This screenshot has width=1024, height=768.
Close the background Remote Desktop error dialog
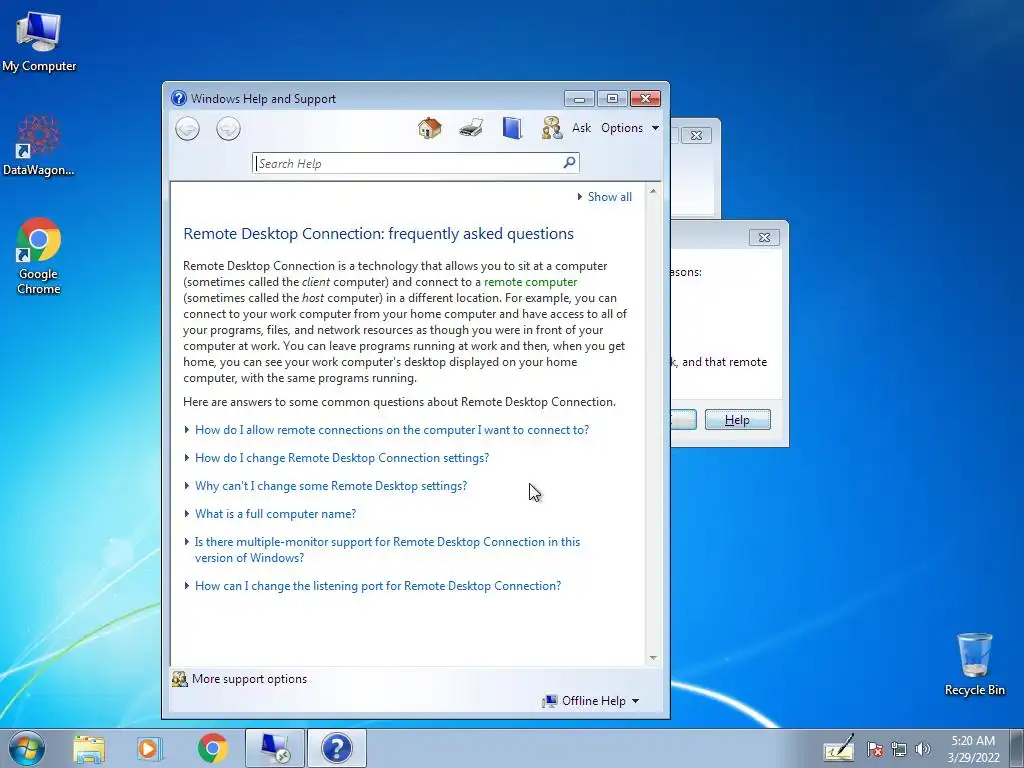point(764,237)
